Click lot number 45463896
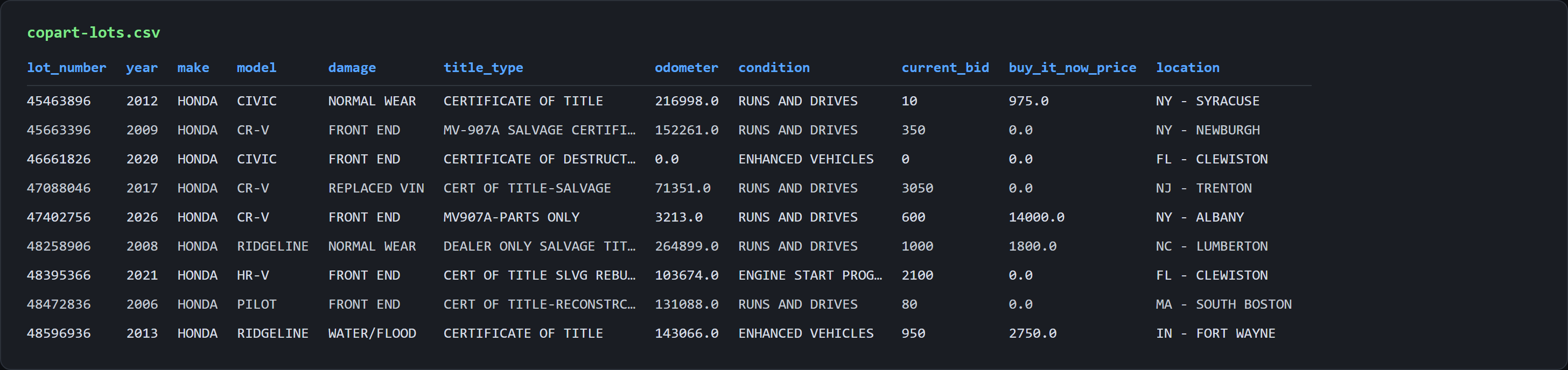The width and height of the screenshot is (1568, 370). click(59, 101)
